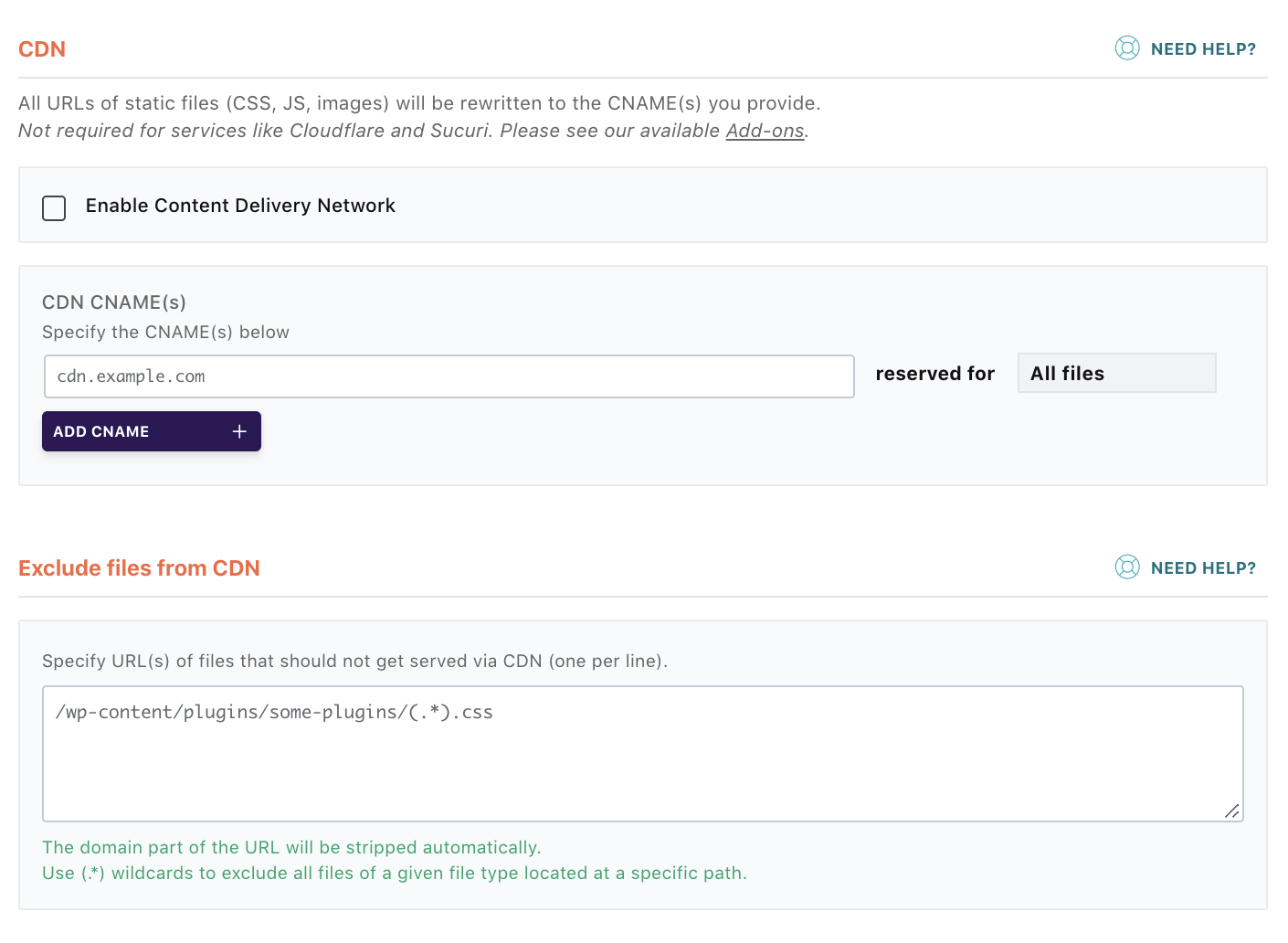The width and height of the screenshot is (1288, 943).
Task: Open the Add-ons link in the description
Action: [765, 131]
